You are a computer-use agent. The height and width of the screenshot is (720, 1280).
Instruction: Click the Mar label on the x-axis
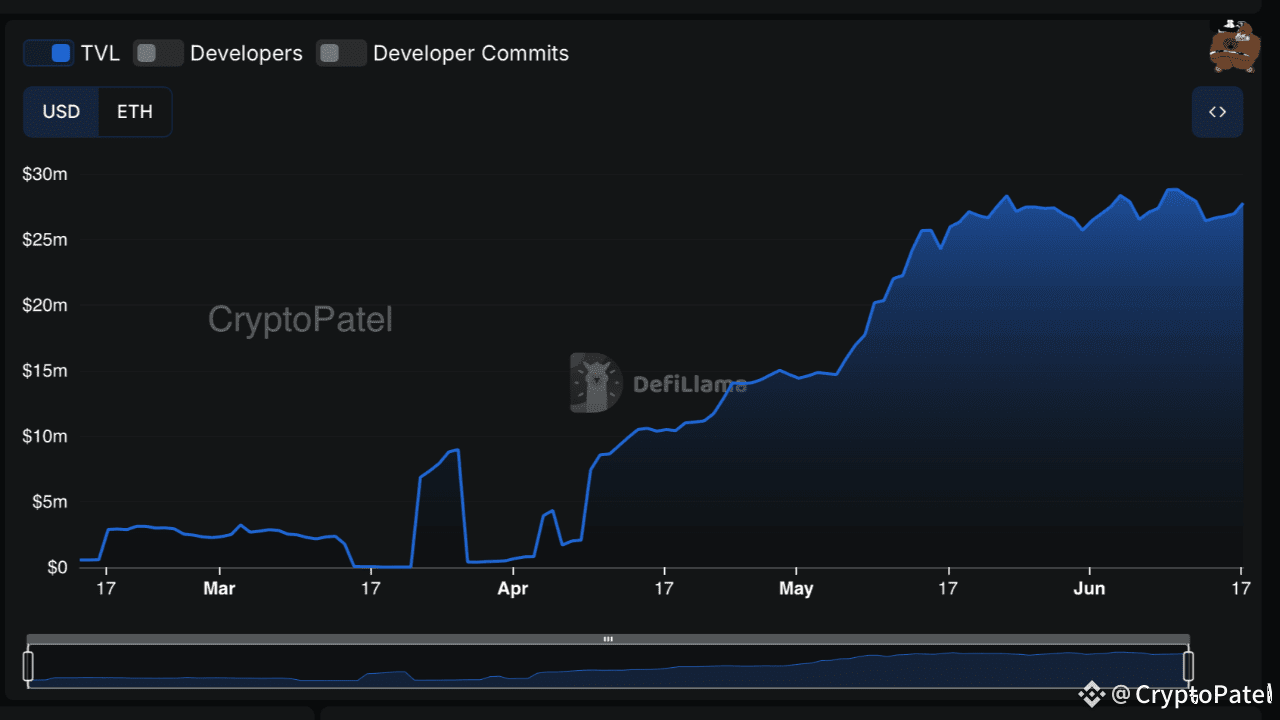pos(219,589)
